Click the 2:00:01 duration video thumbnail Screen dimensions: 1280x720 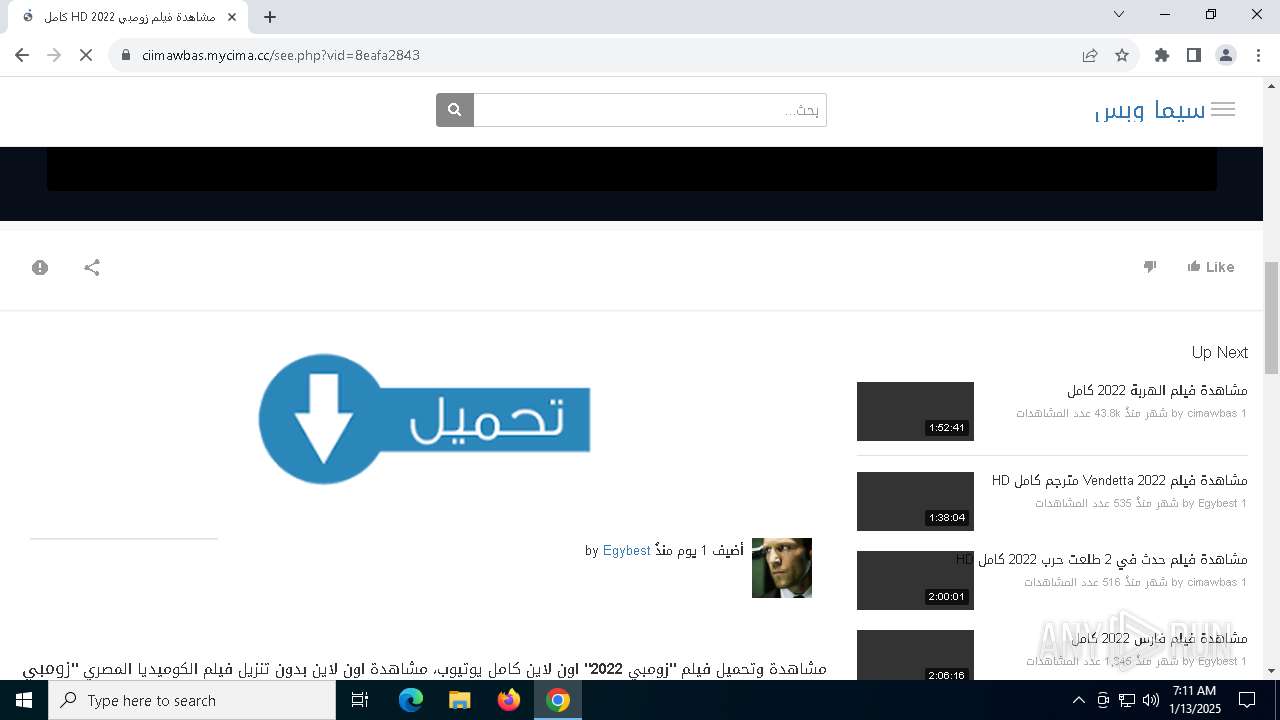point(915,580)
